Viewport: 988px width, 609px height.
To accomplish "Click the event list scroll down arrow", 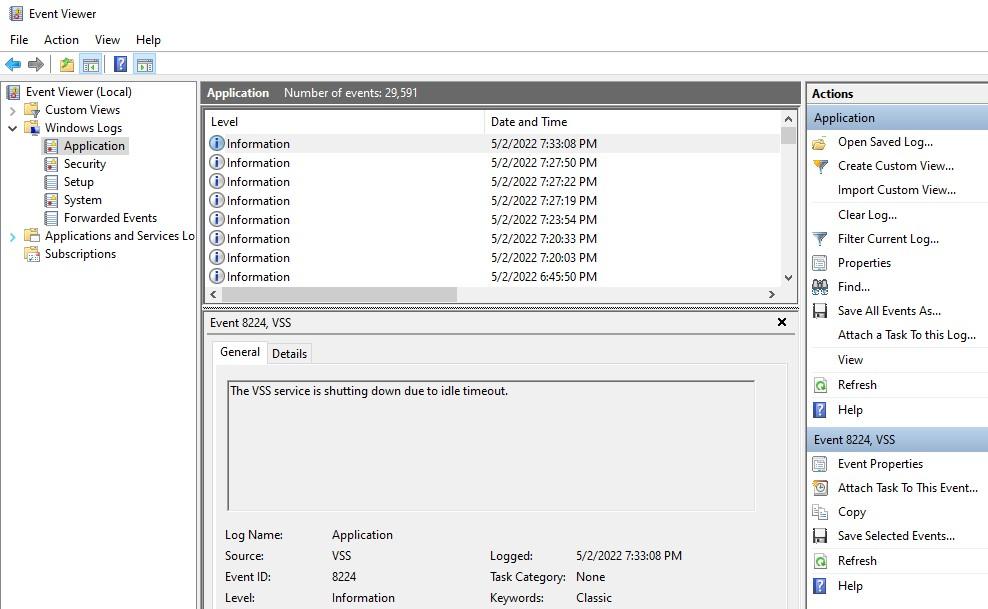I will 788,278.
